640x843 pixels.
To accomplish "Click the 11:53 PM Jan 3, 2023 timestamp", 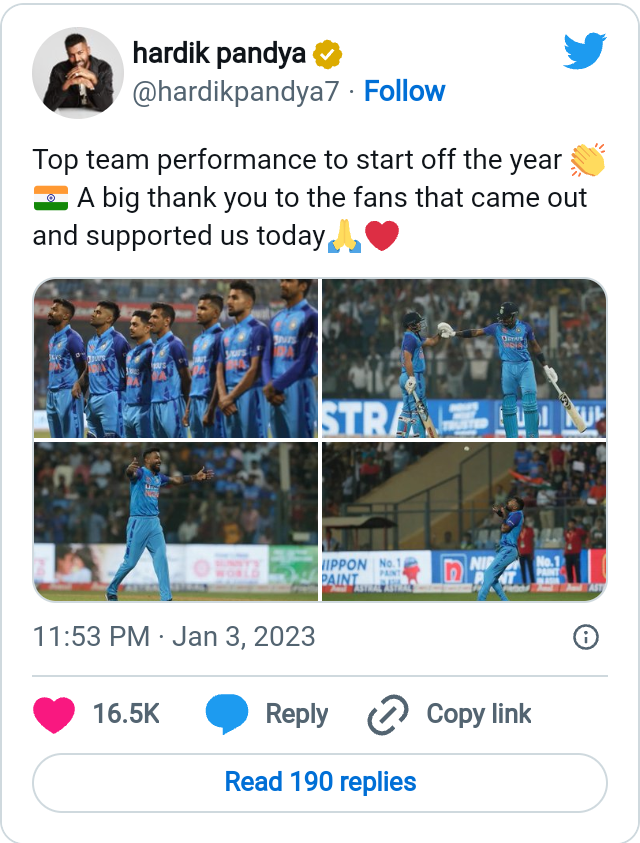I will 174,637.
